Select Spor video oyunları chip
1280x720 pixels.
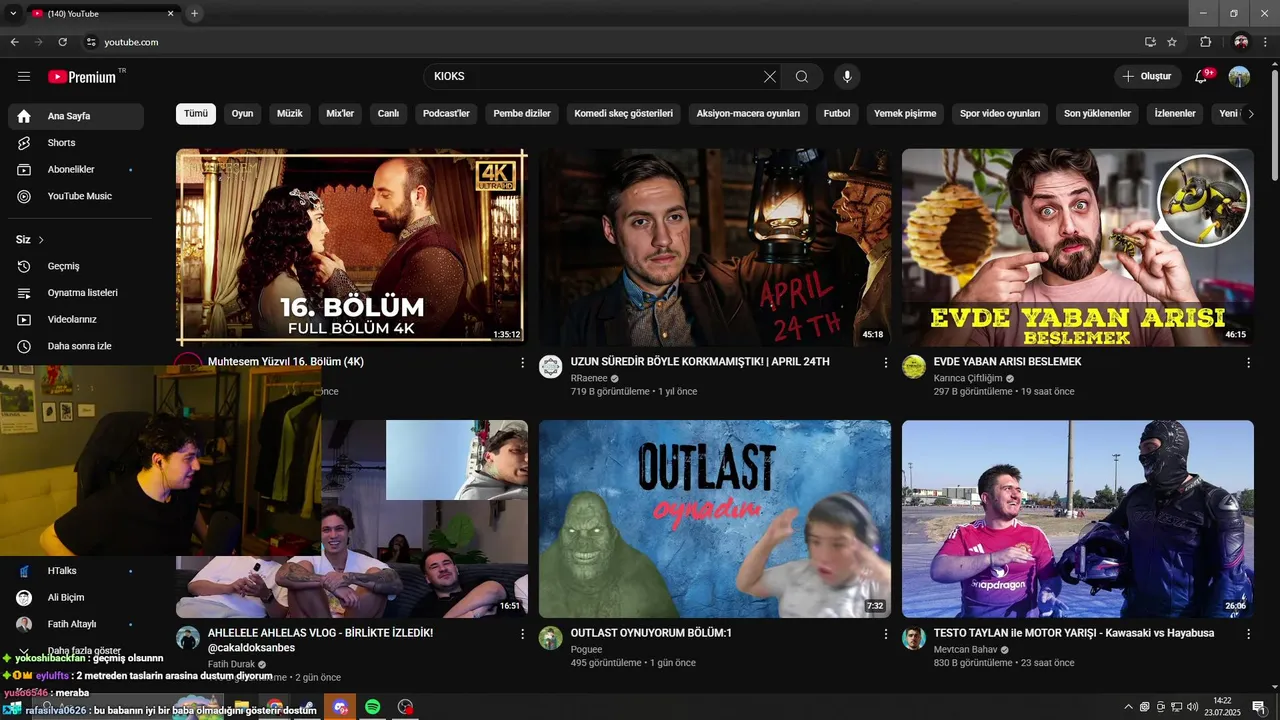pyautogui.click(x=1000, y=114)
